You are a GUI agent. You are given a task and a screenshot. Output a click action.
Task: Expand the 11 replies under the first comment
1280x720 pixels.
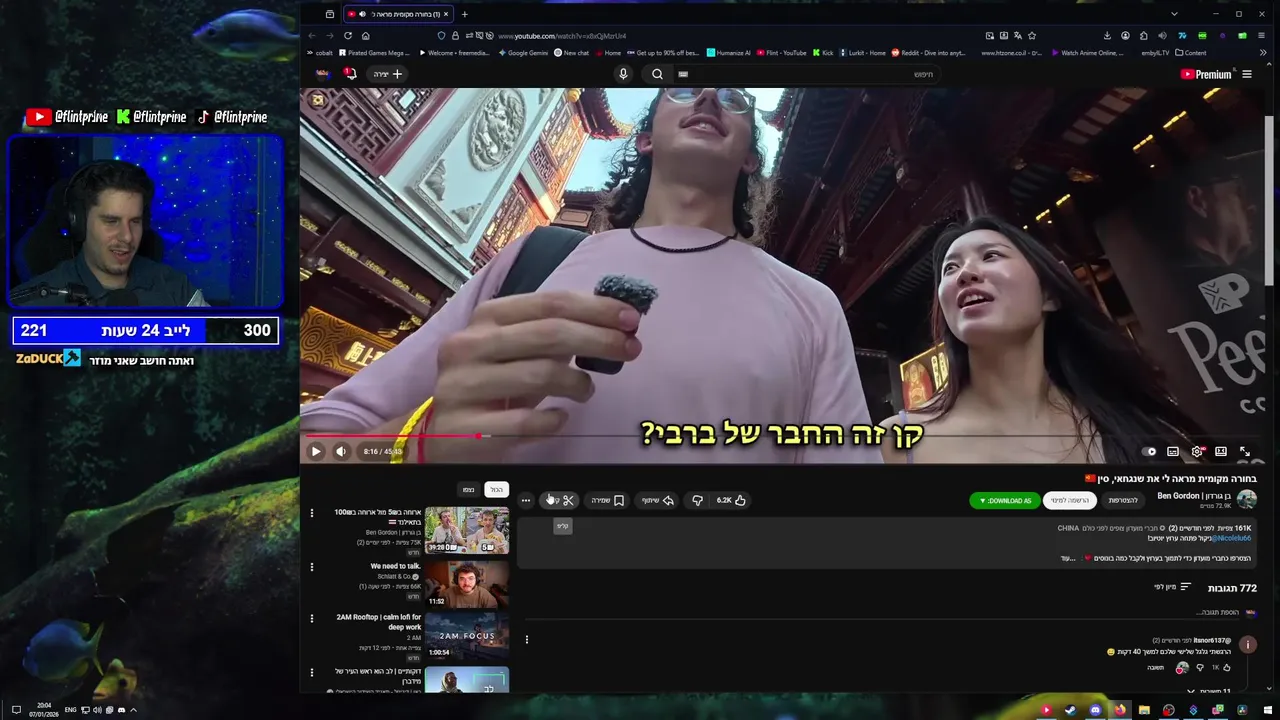click(1210, 691)
